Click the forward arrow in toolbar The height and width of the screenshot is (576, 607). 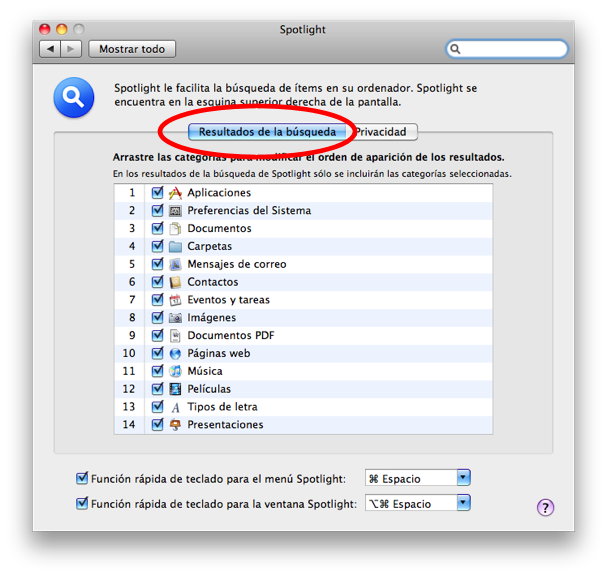71,49
